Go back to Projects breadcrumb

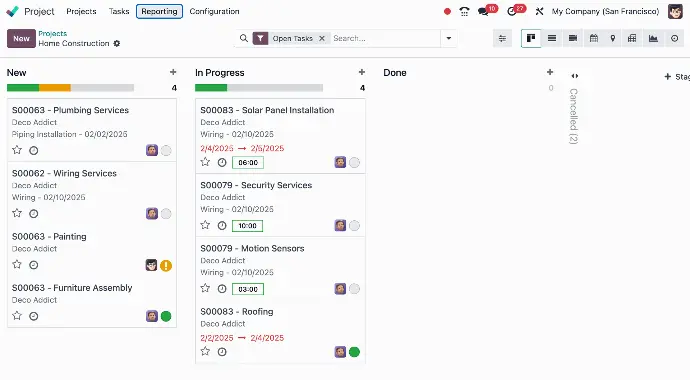(x=52, y=33)
